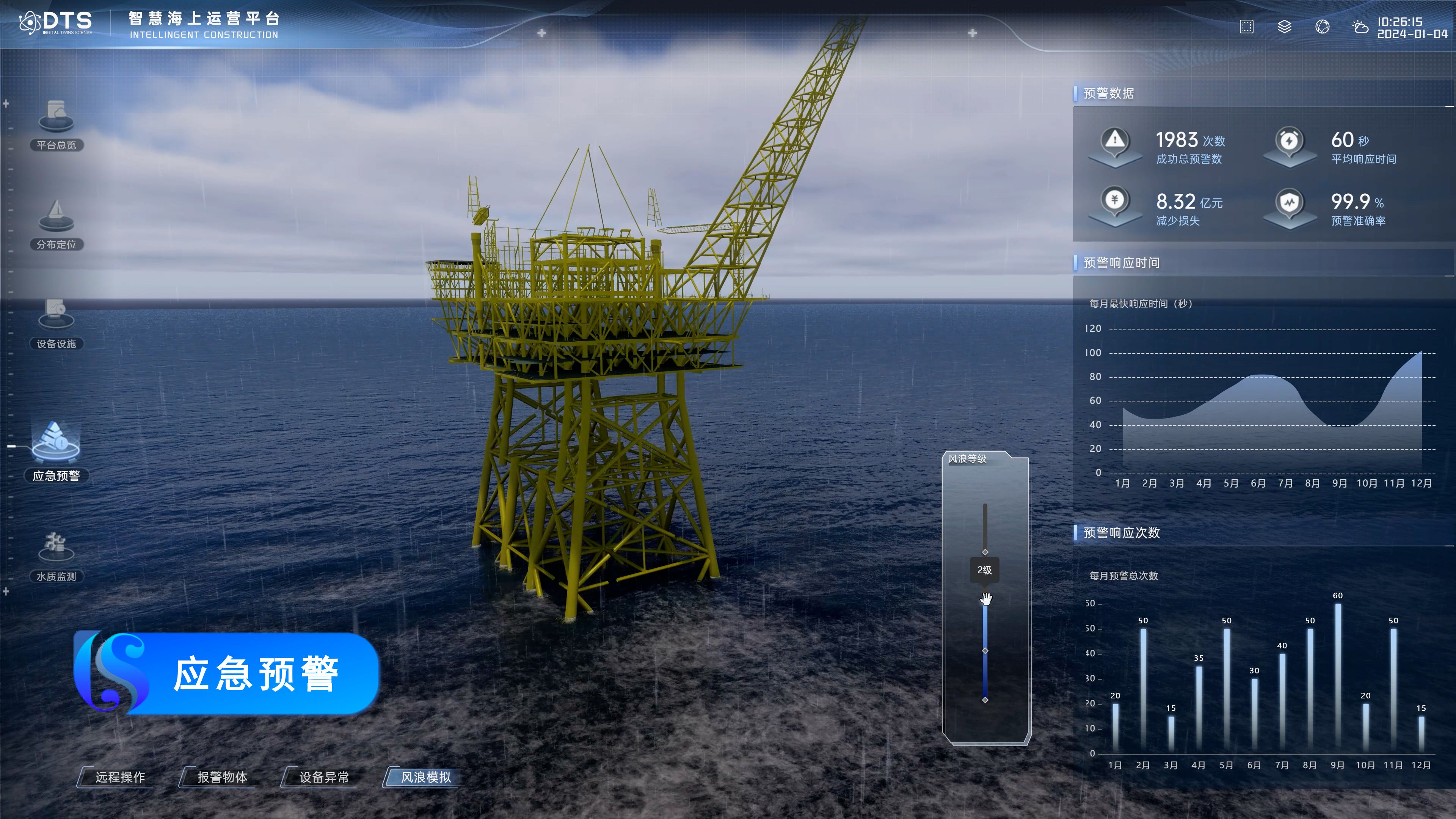Image resolution: width=1456 pixels, height=819 pixels.
Task: Click the 9月 bar showing 60
Action: 1338,678
